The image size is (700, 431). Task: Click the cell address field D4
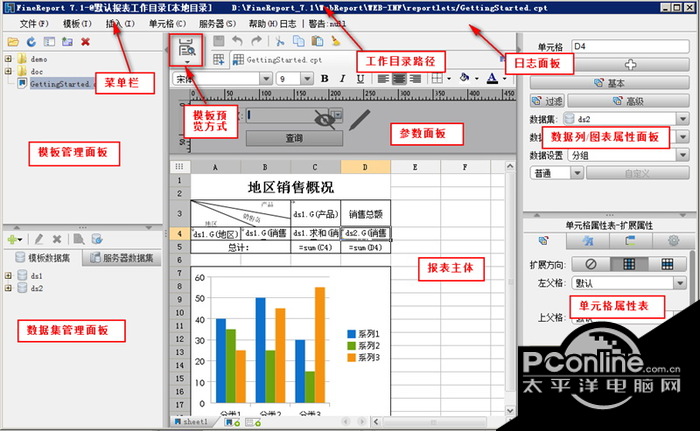(631, 46)
